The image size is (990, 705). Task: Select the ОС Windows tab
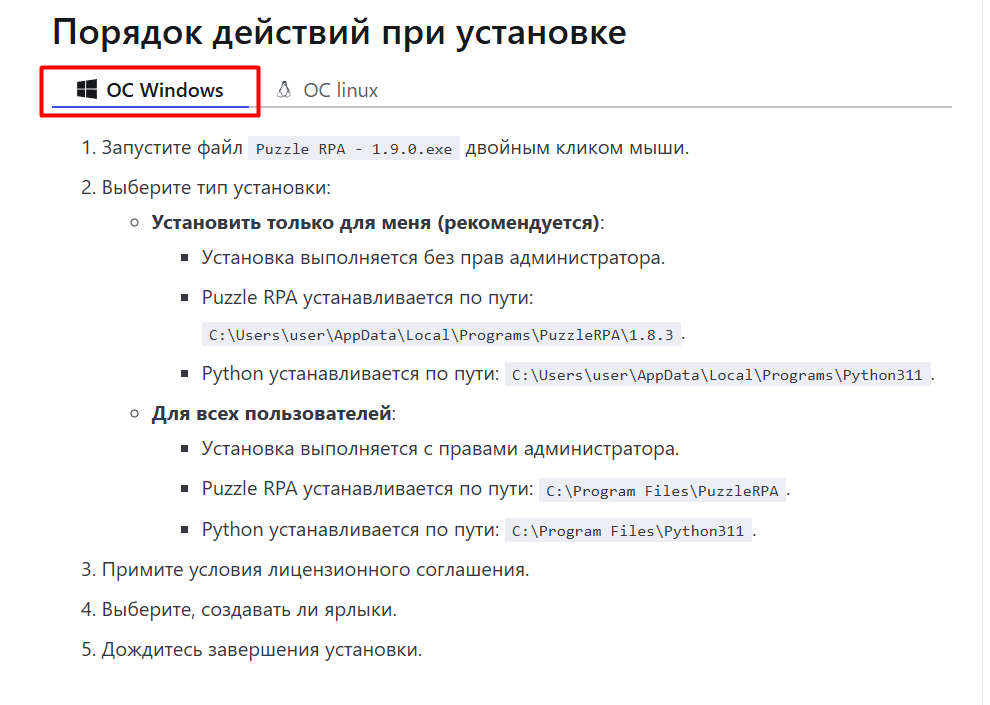150,90
